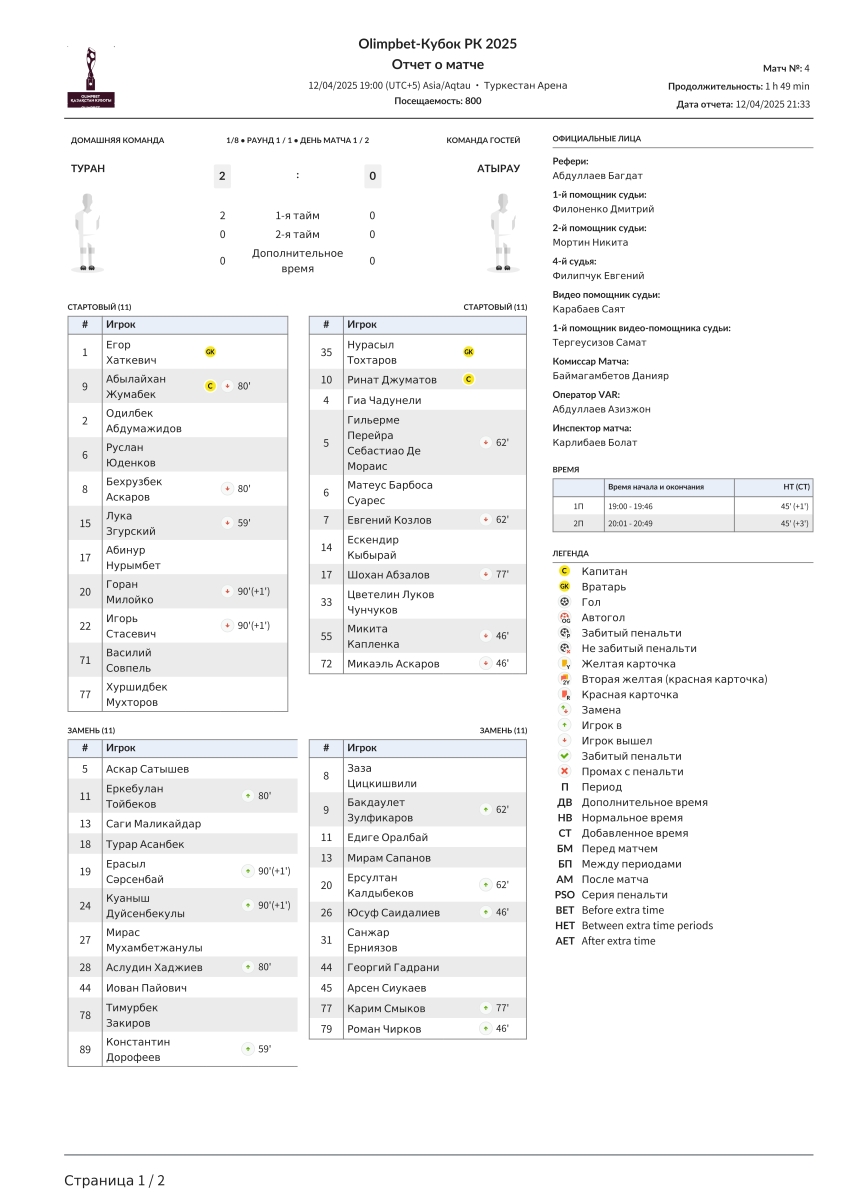Click the Атырау guest team player silhouette
This screenshot has height=1200, width=848.
(503, 232)
